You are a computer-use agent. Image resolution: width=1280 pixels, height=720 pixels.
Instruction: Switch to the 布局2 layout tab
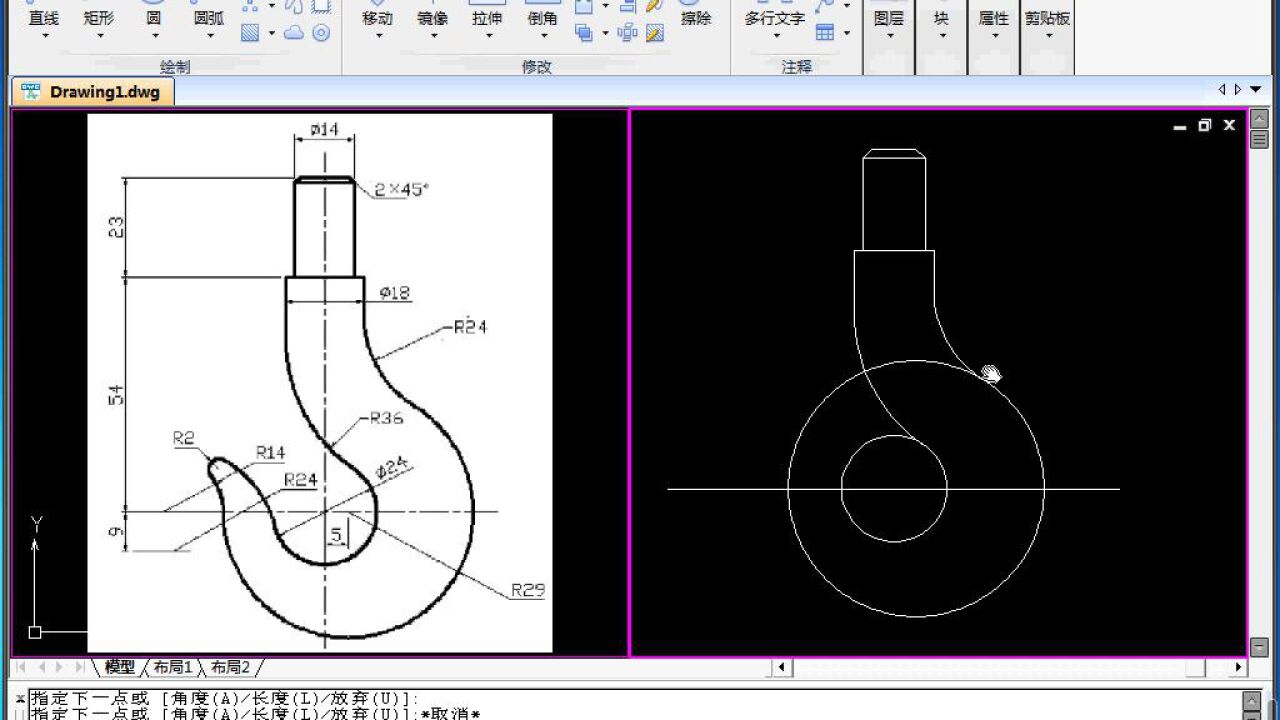coord(230,667)
